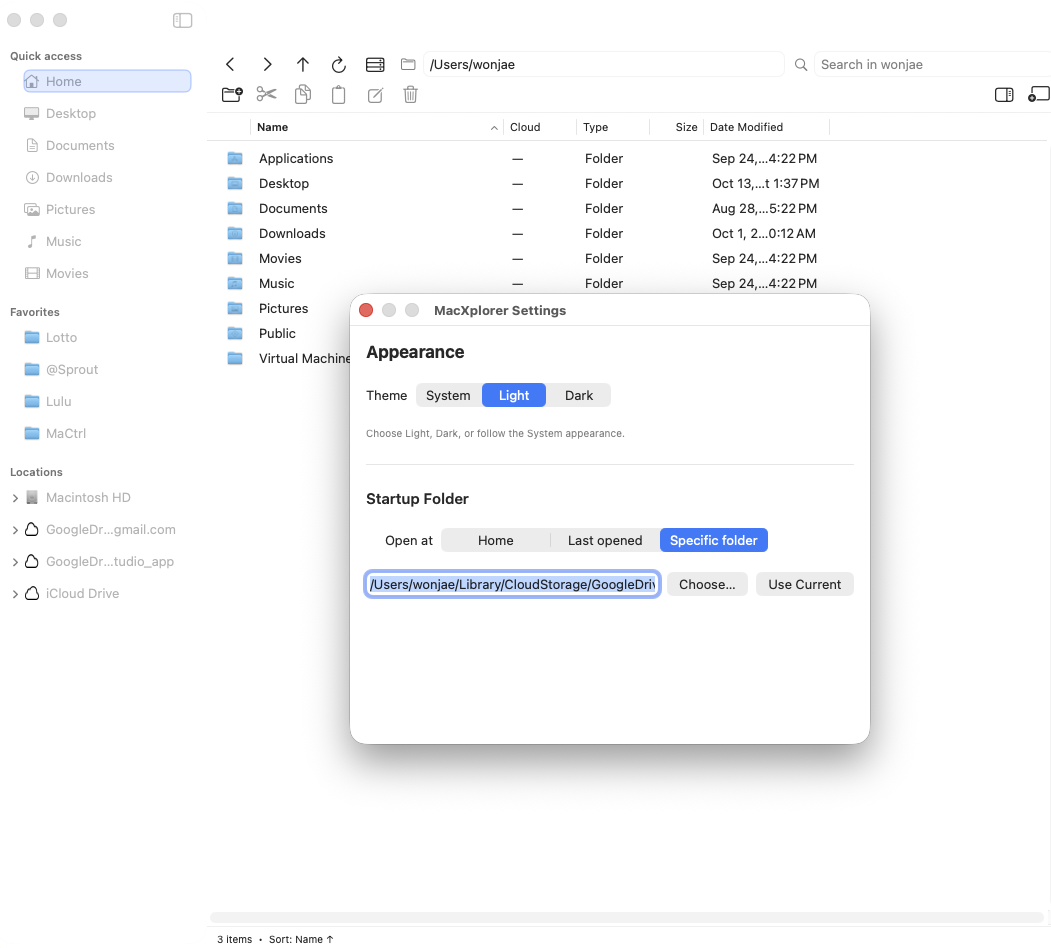Select the Documents folder row in list
This screenshot has height=948, width=1051.
[525, 209]
